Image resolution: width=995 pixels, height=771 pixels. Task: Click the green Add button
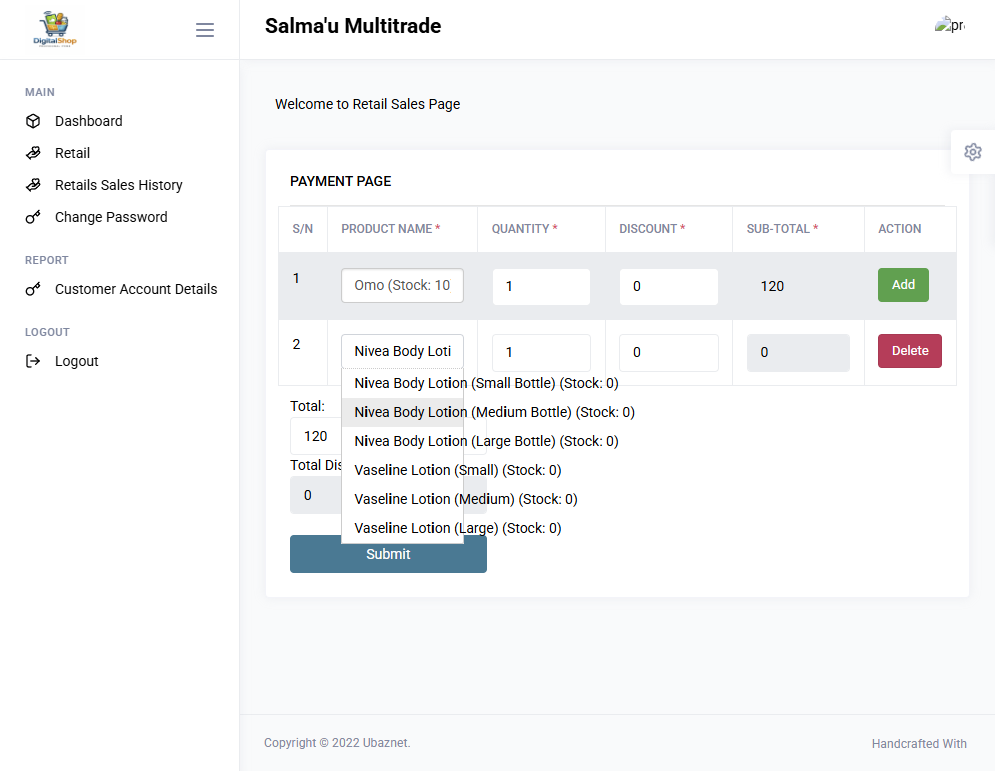pyautogui.click(x=903, y=285)
